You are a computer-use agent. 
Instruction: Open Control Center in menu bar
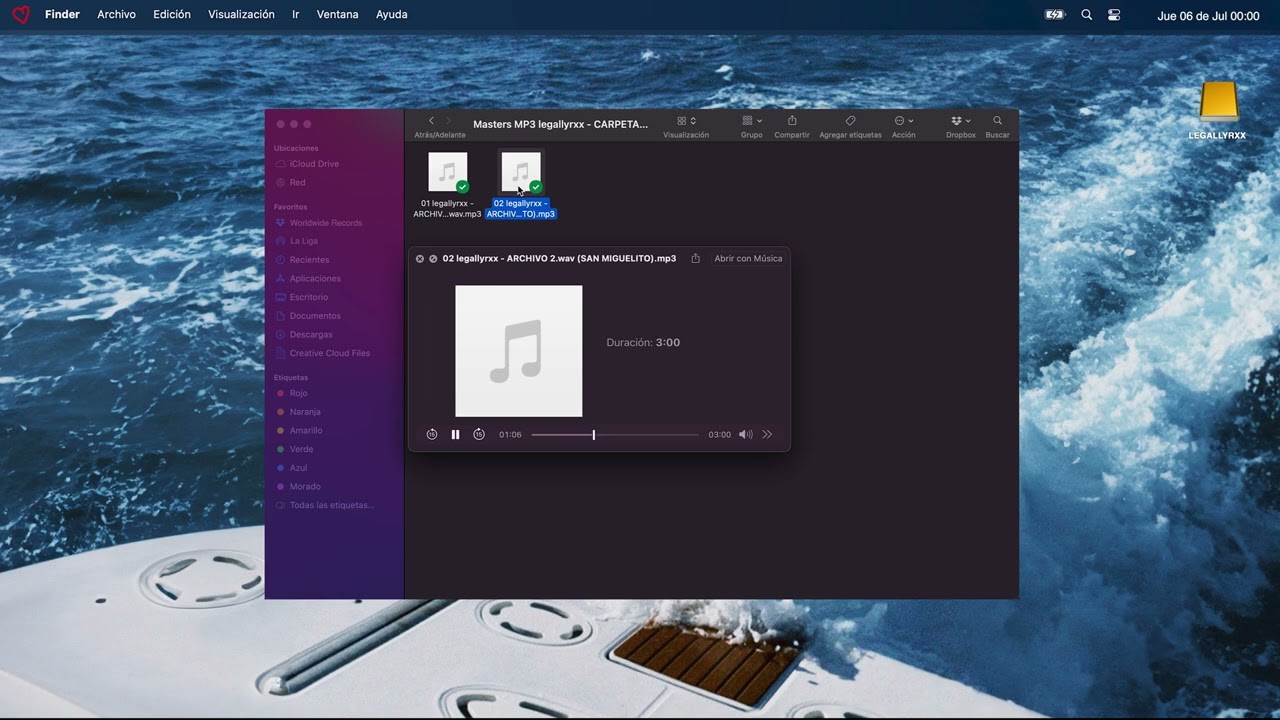click(x=1115, y=15)
